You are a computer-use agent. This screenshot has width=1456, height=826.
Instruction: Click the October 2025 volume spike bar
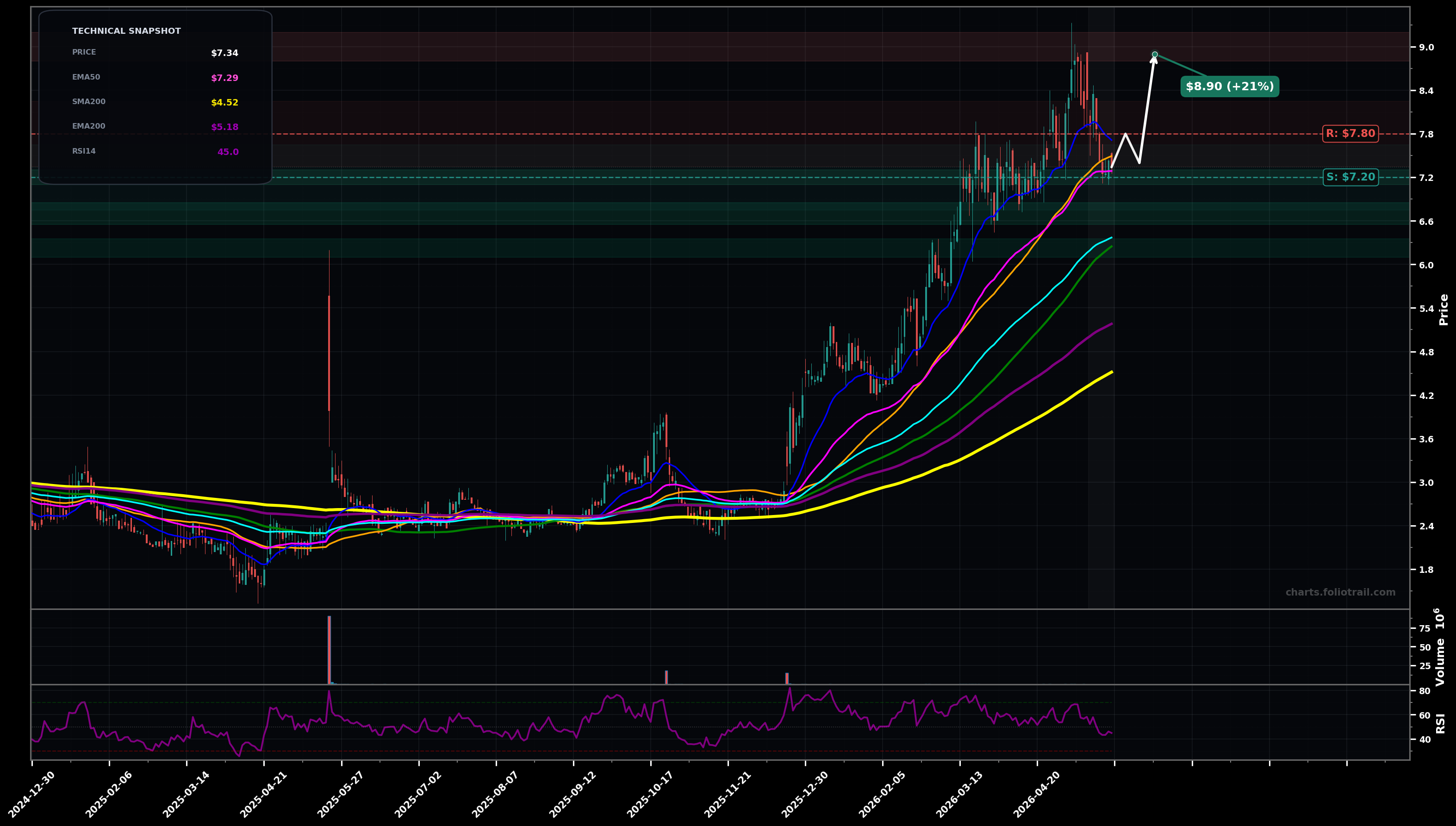[x=666, y=677]
